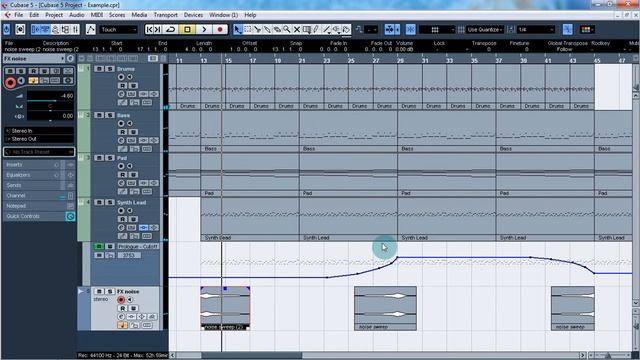This screenshot has height=360, width=640.
Task: Toggle monitor on FX noise track
Action: point(130,300)
